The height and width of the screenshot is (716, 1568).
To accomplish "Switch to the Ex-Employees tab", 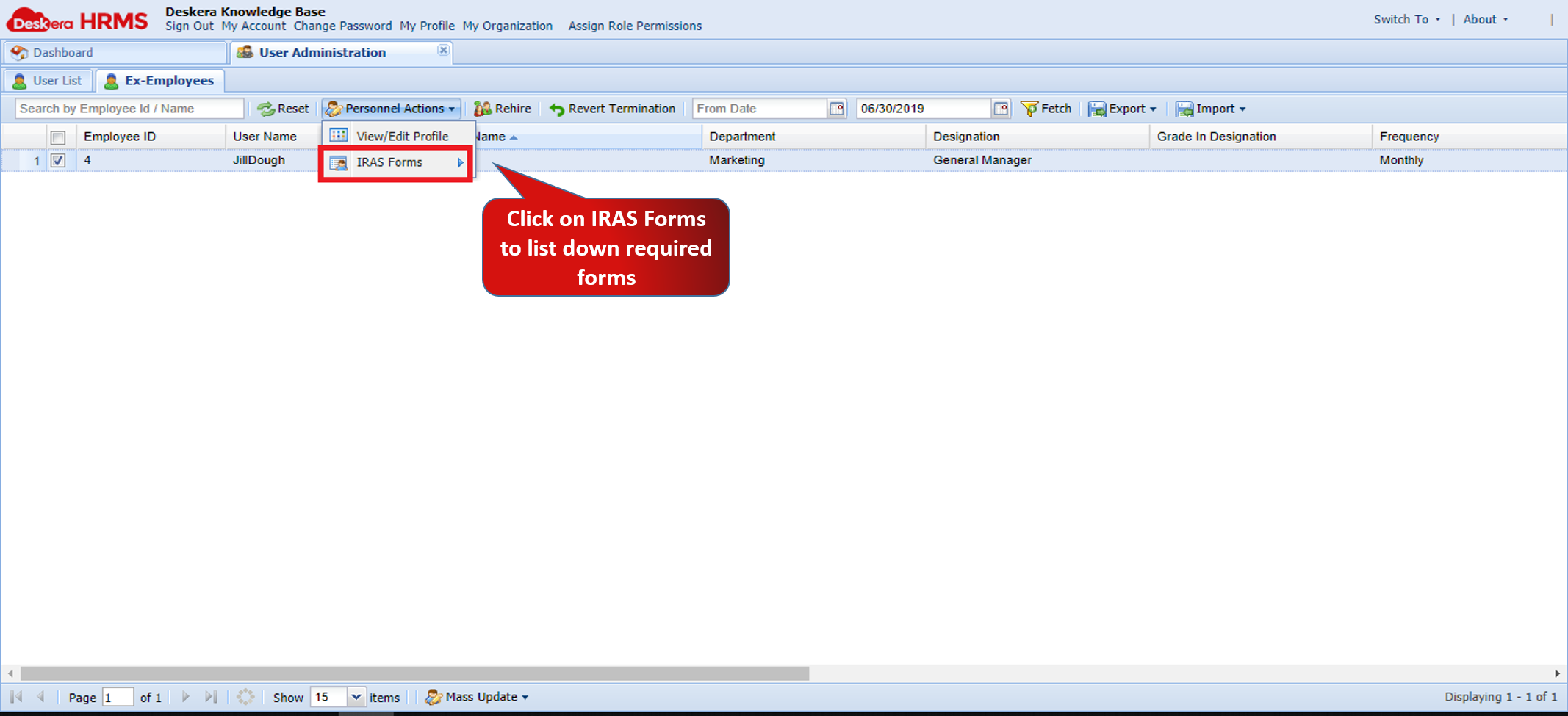I will point(159,81).
